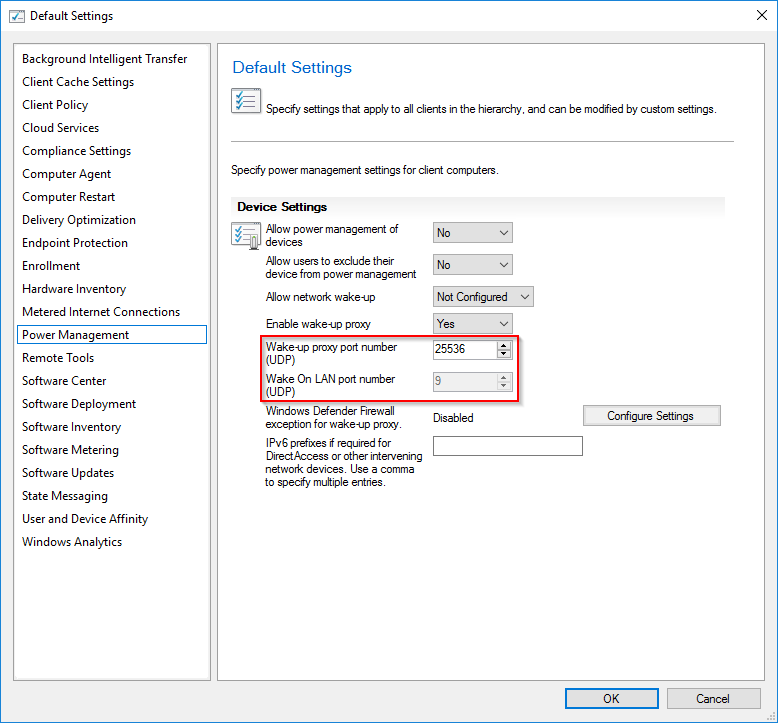
Task: Increase the wake-up proxy port number
Action: (x=504, y=345)
